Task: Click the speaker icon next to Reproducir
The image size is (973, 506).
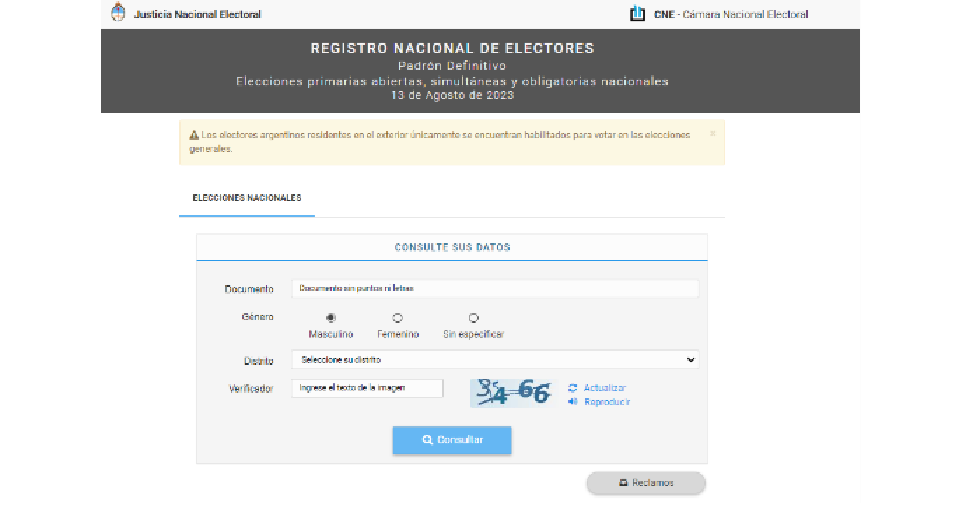Action: 573,402
